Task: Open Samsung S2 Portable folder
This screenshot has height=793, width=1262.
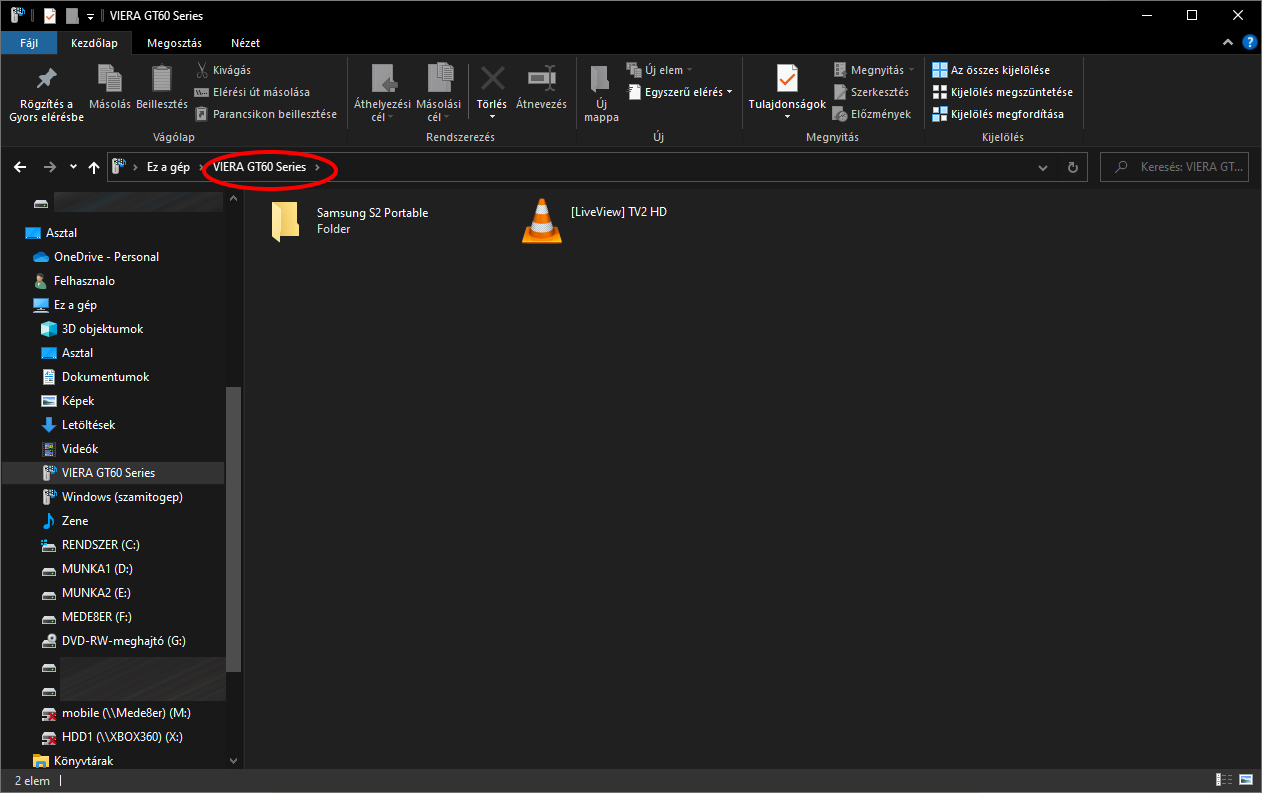Action: click(350, 221)
